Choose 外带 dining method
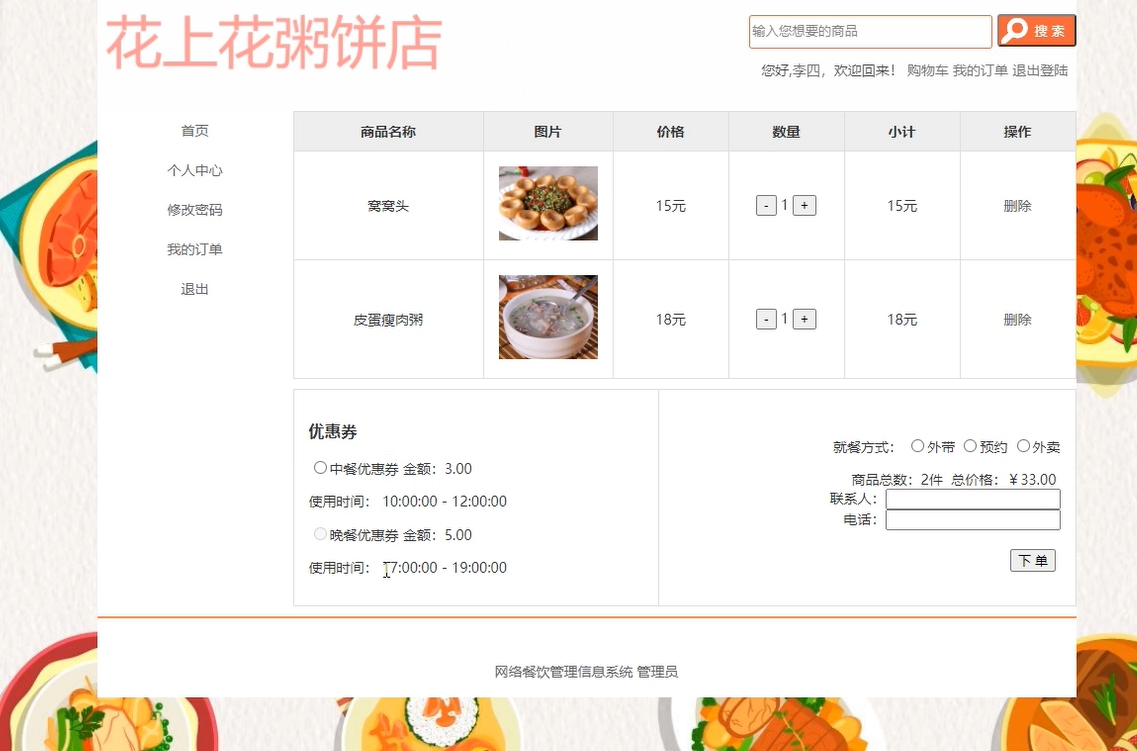 [x=917, y=446]
